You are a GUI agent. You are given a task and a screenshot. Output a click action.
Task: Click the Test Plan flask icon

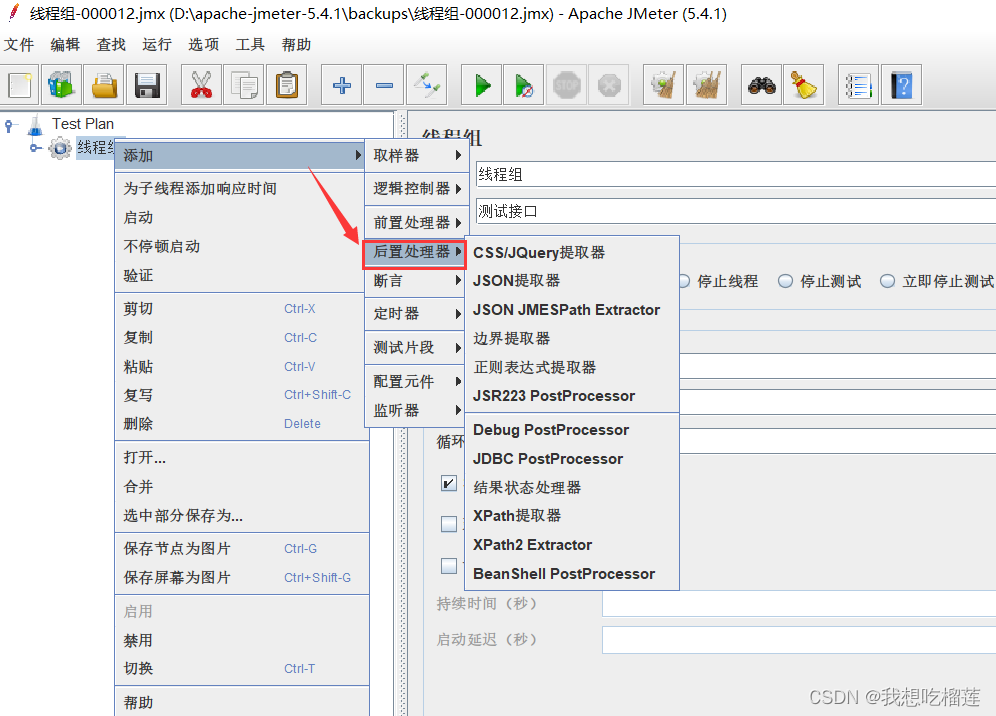36,125
